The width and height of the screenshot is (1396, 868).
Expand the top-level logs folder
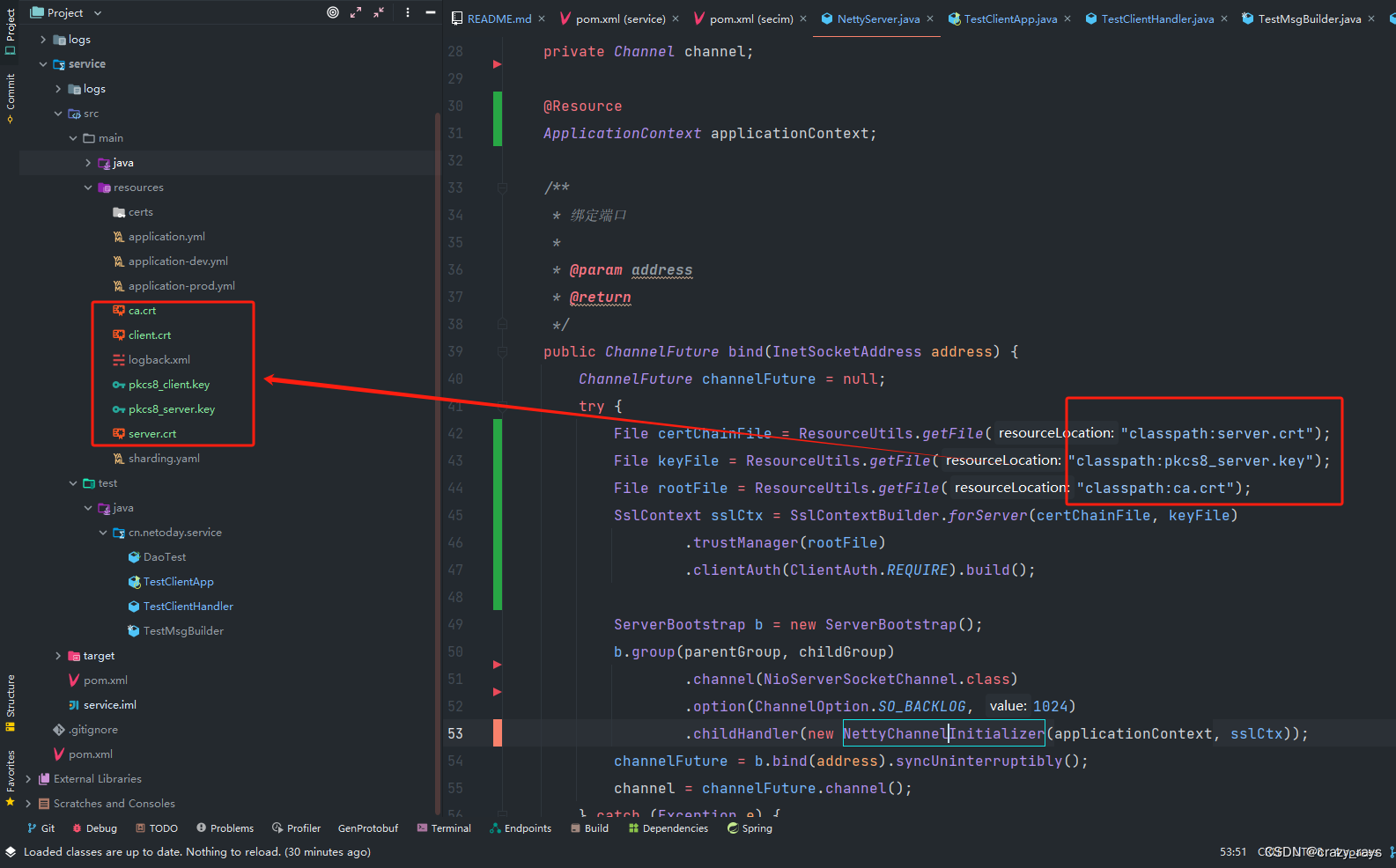(43, 40)
